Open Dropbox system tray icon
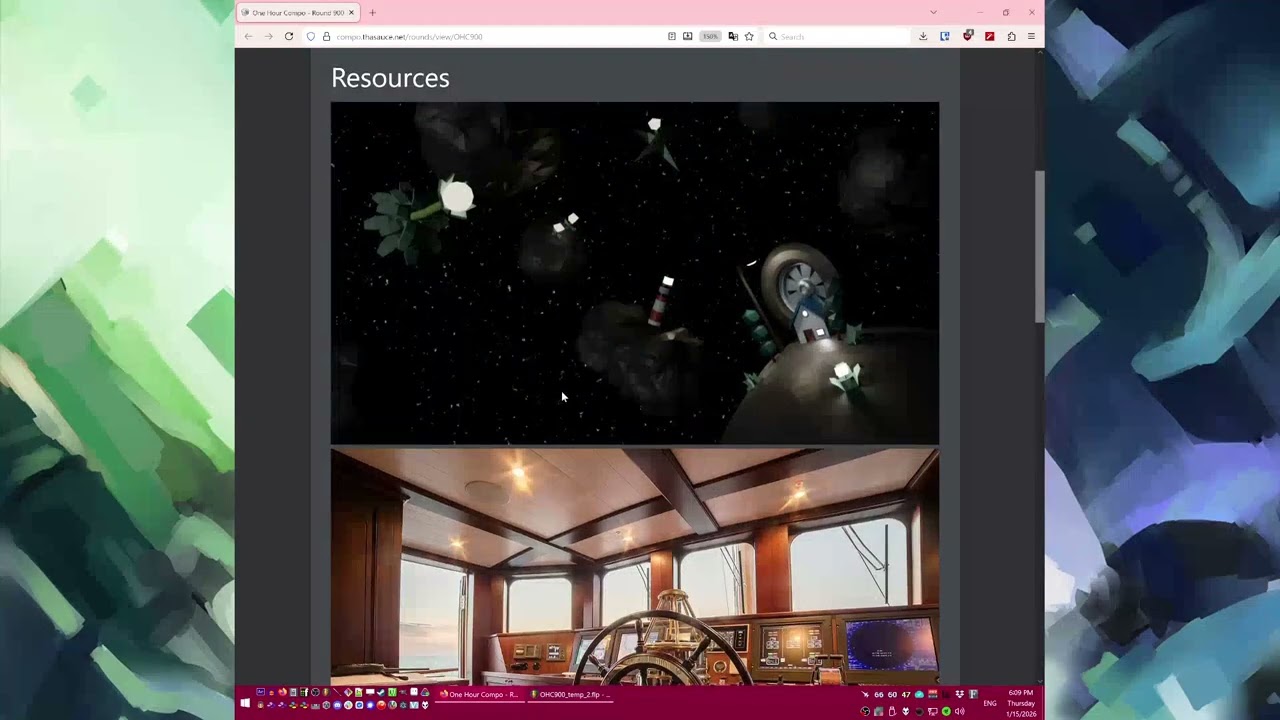Screen dimensions: 1280x720 [x=960, y=694]
